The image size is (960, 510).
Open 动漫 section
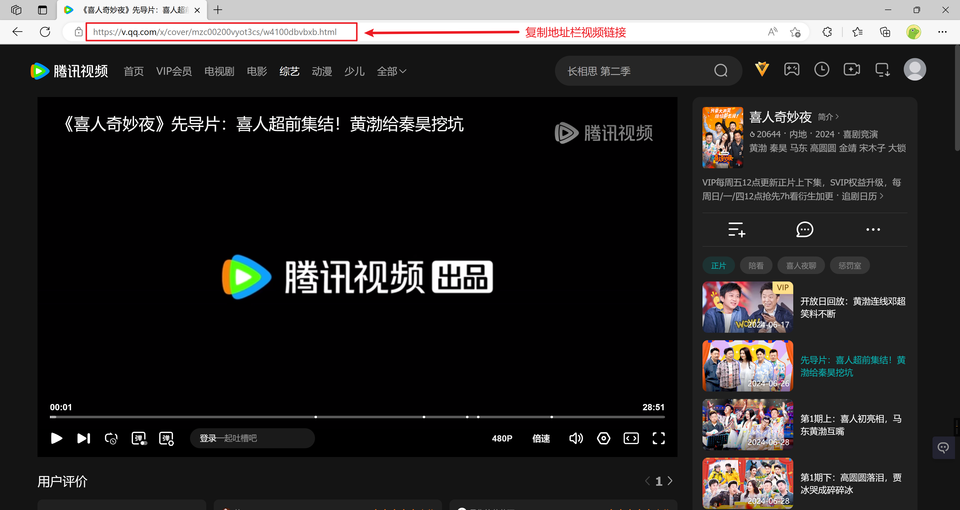pos(322,71)
